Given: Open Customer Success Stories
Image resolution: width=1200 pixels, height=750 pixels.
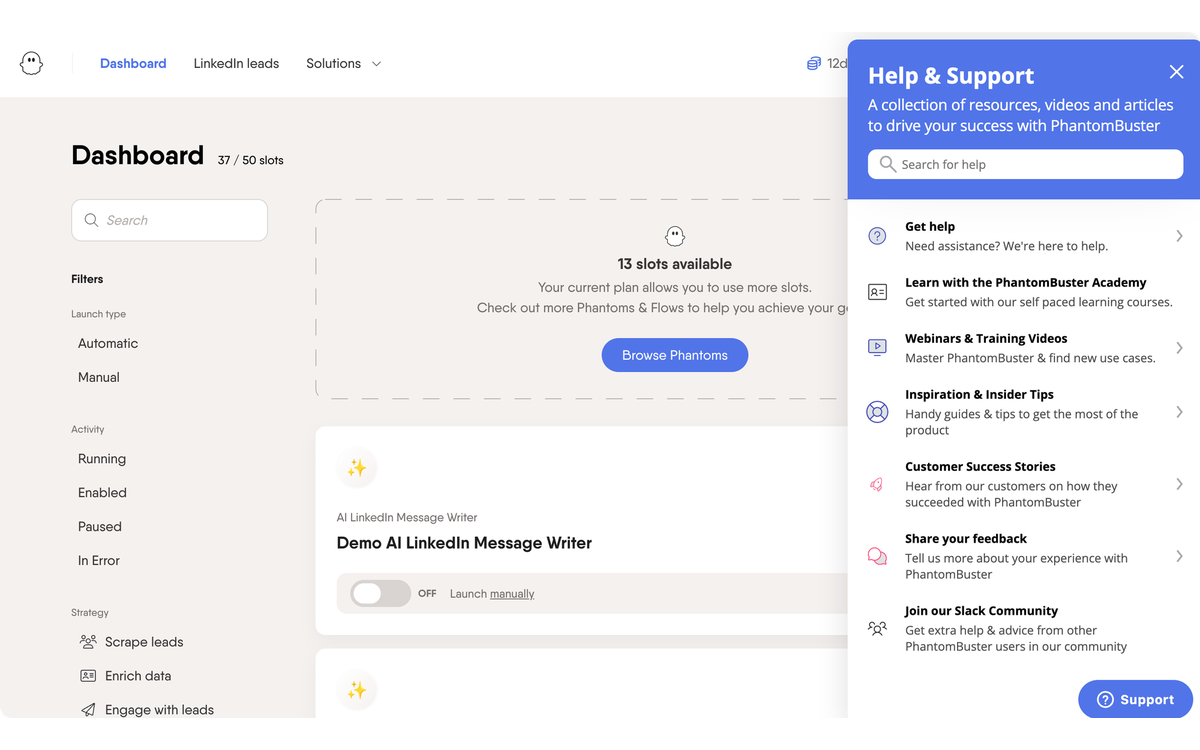Looking at the screenshot, I should click(x=1023, y=484).
